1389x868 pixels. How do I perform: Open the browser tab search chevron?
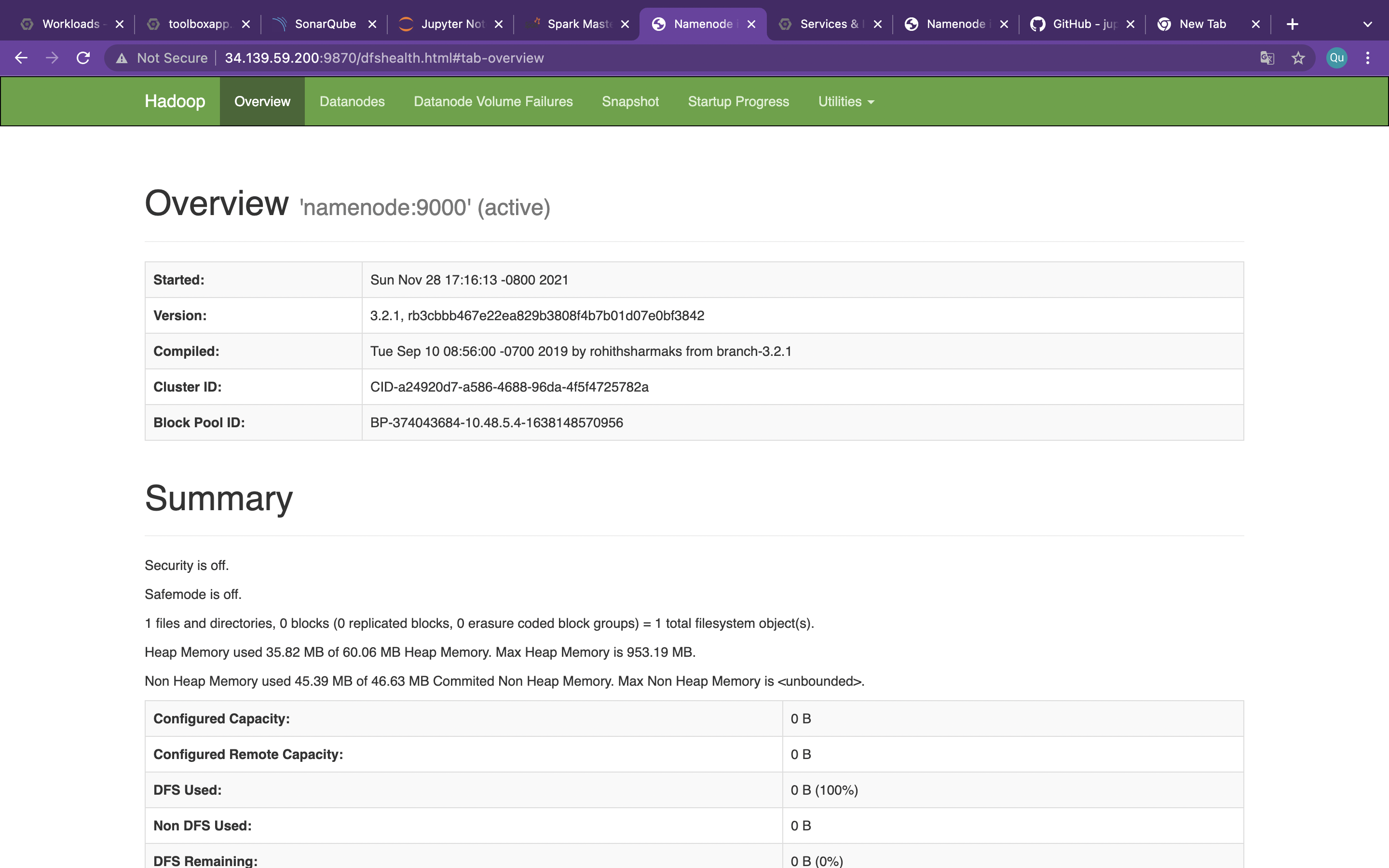click(x=1368, y=24)
